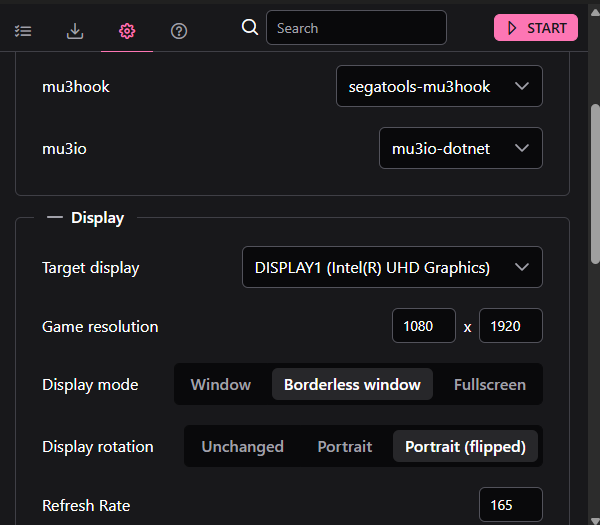Select Fullscreen display mode
The width and height of the screenshot is (600, 525).
(x=489, y=384)
